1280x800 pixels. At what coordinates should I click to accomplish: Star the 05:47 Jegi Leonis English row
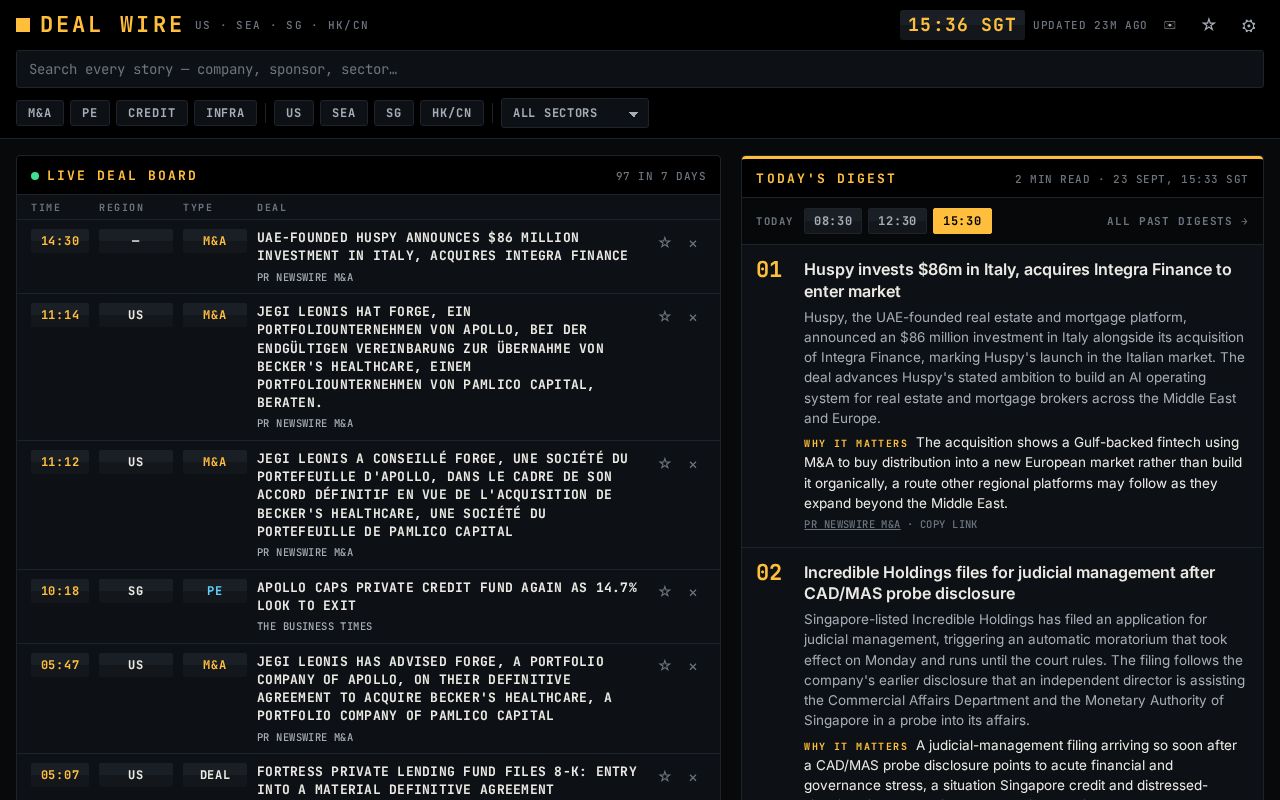tap(664, 665)
